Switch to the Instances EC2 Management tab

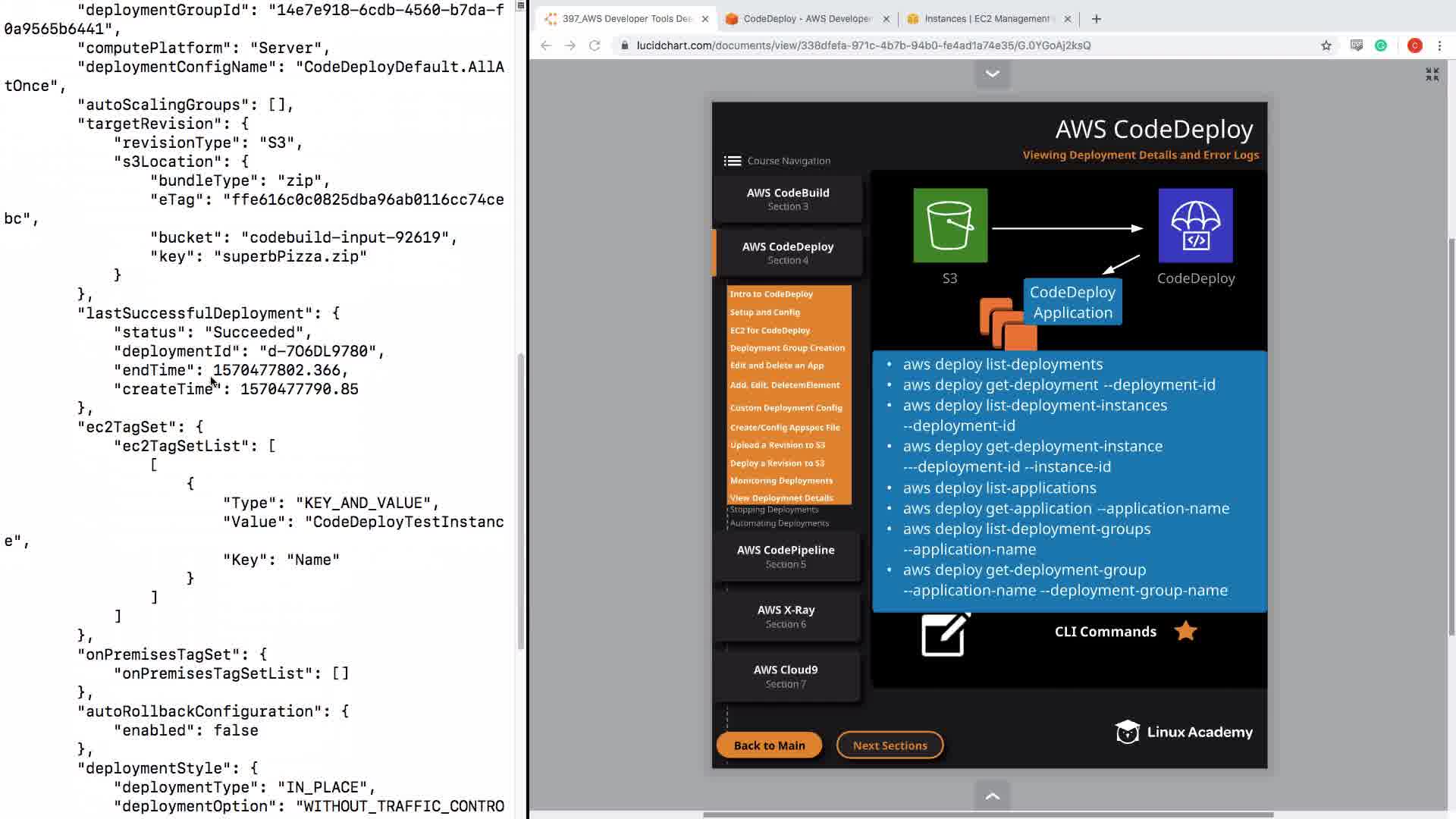pos(986,19)
